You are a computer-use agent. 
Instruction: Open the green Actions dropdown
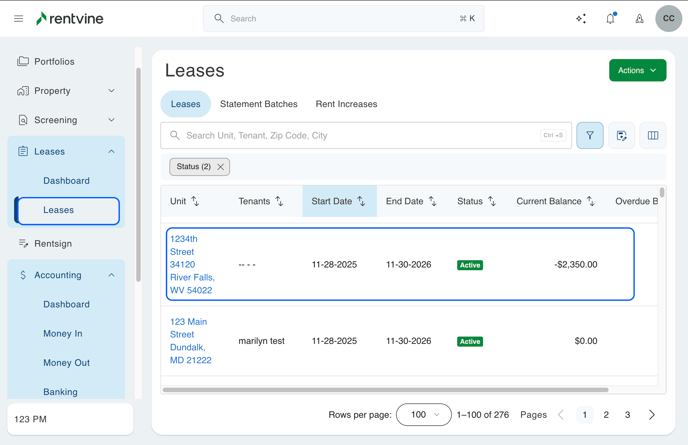(637, 70)
